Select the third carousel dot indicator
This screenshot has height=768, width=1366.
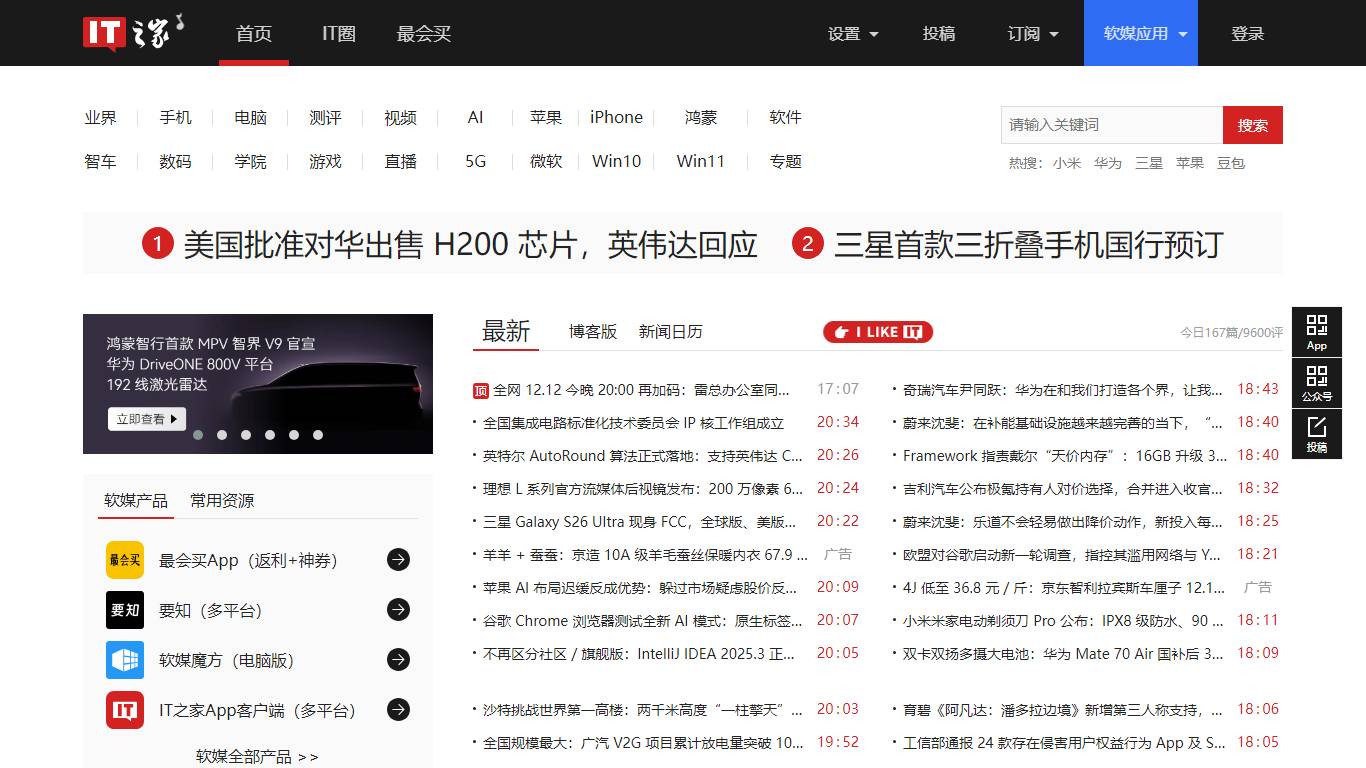pos(246,435)
